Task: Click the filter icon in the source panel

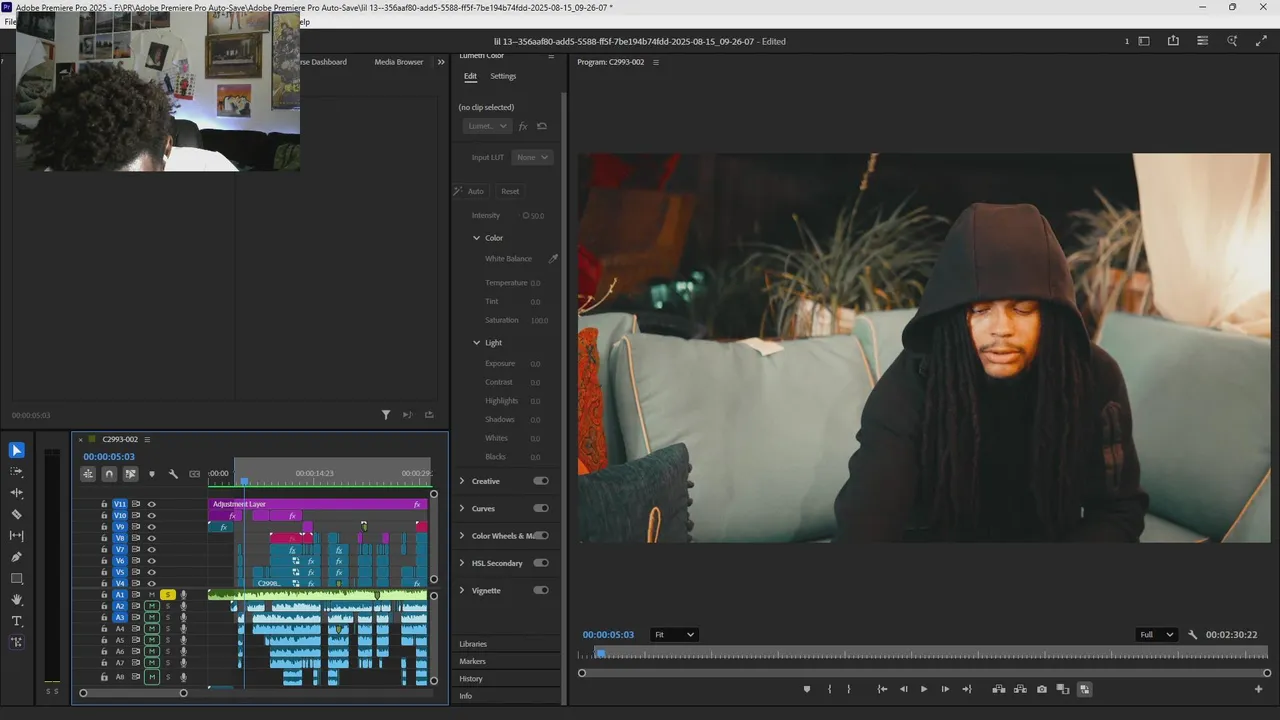Action: (x=386, y=415)
